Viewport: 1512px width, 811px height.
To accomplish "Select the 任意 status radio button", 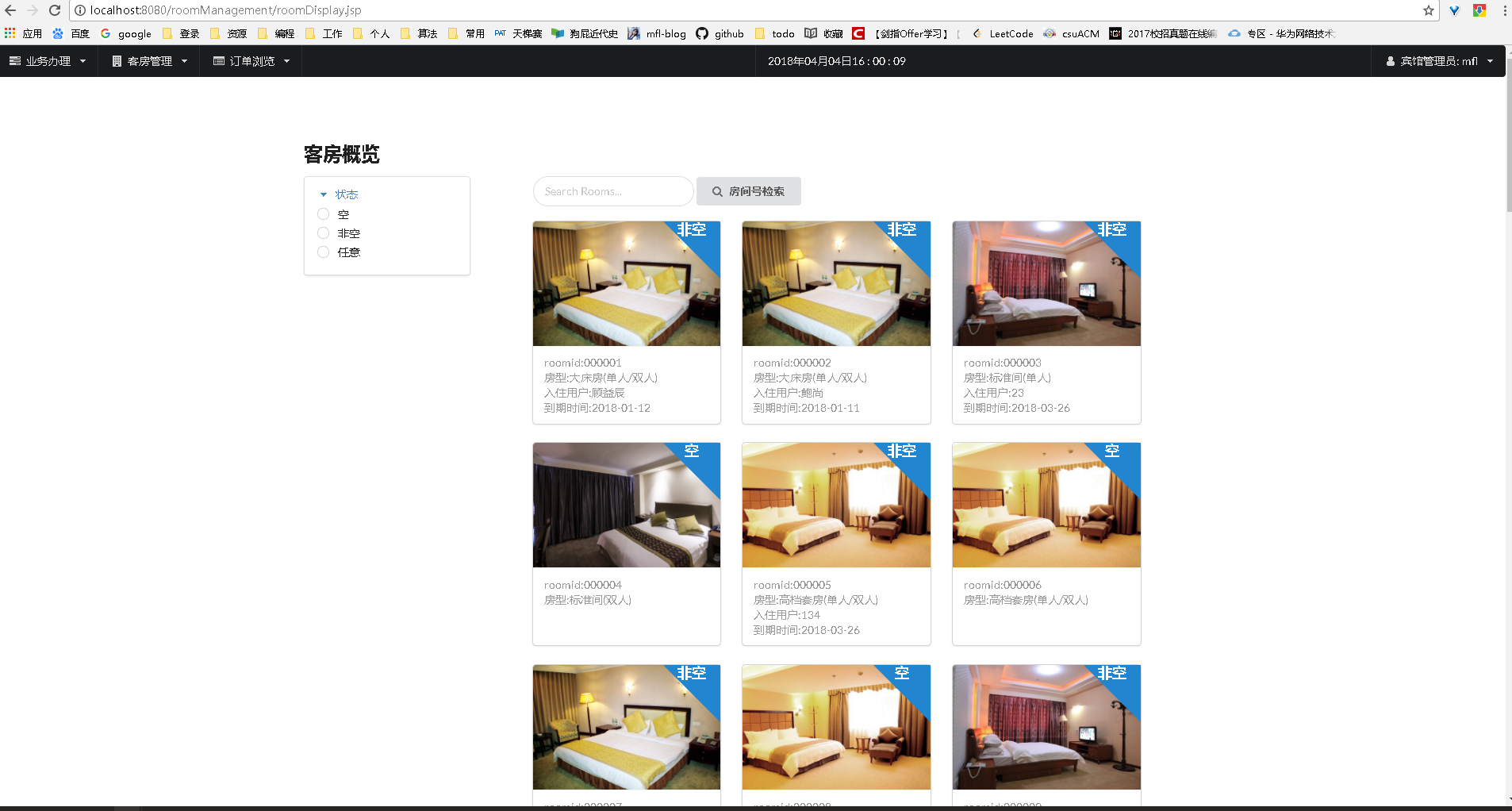I will click(x=323, y=252).
